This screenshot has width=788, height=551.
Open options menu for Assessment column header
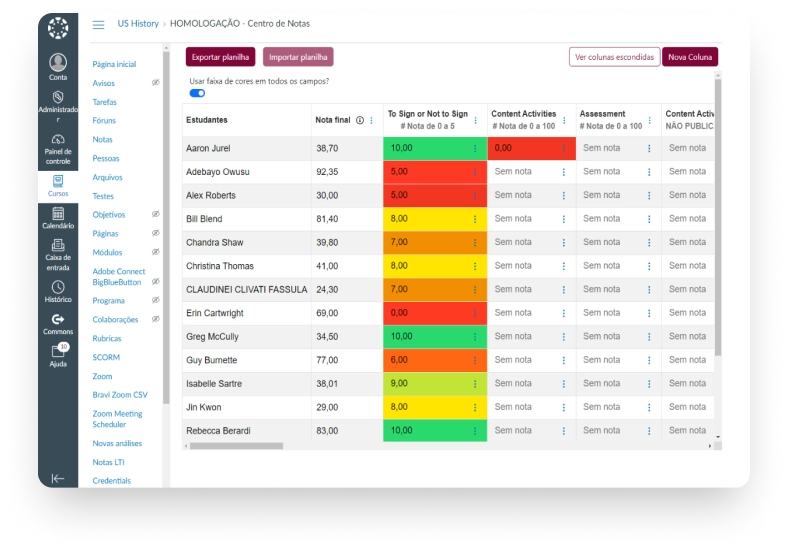pos(649,120)
